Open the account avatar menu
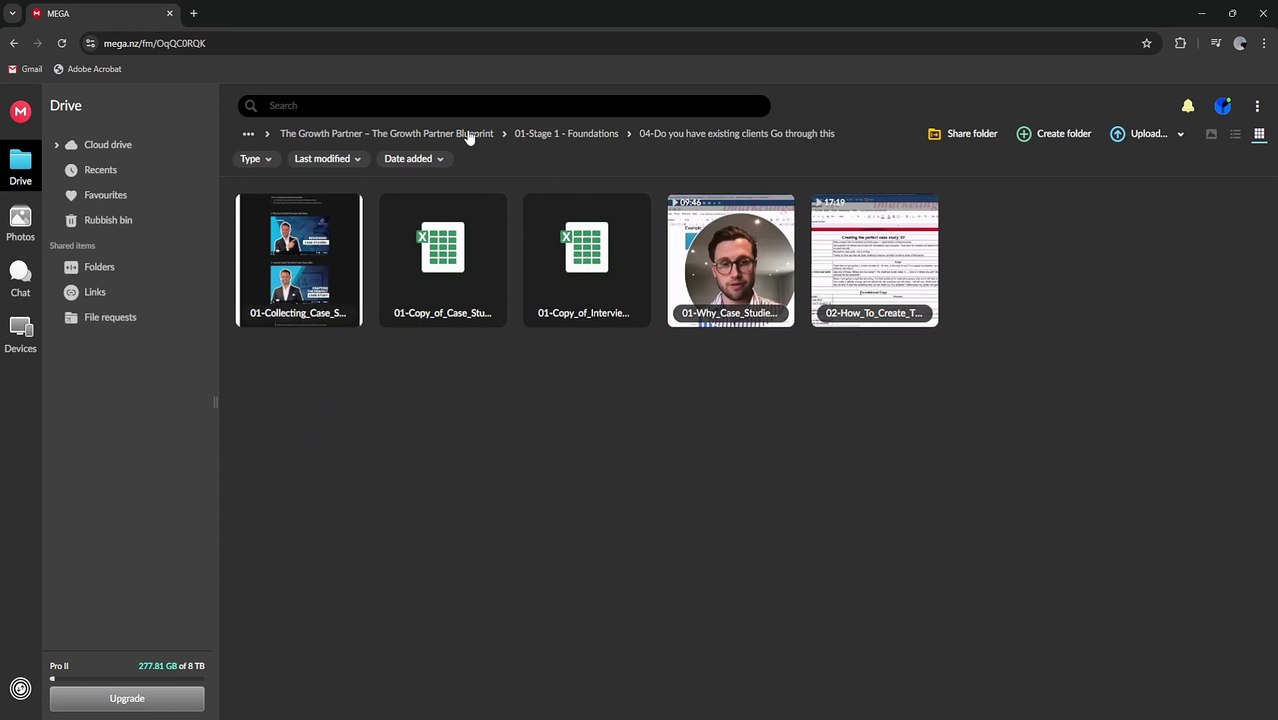Viewport: 1278px width, 720px height. 1222,106
